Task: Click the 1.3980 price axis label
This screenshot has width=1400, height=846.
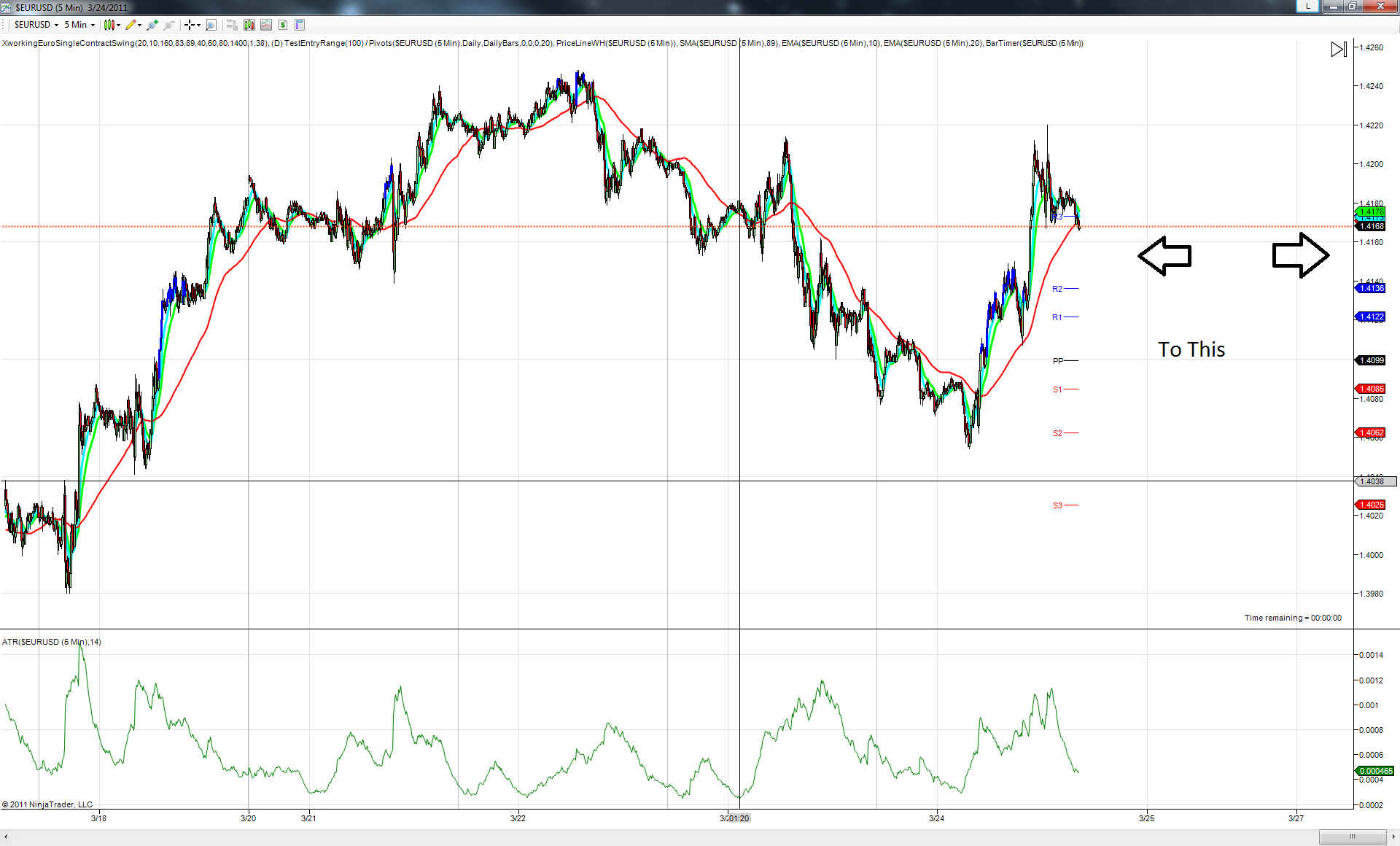Action: coord(1371,594)
